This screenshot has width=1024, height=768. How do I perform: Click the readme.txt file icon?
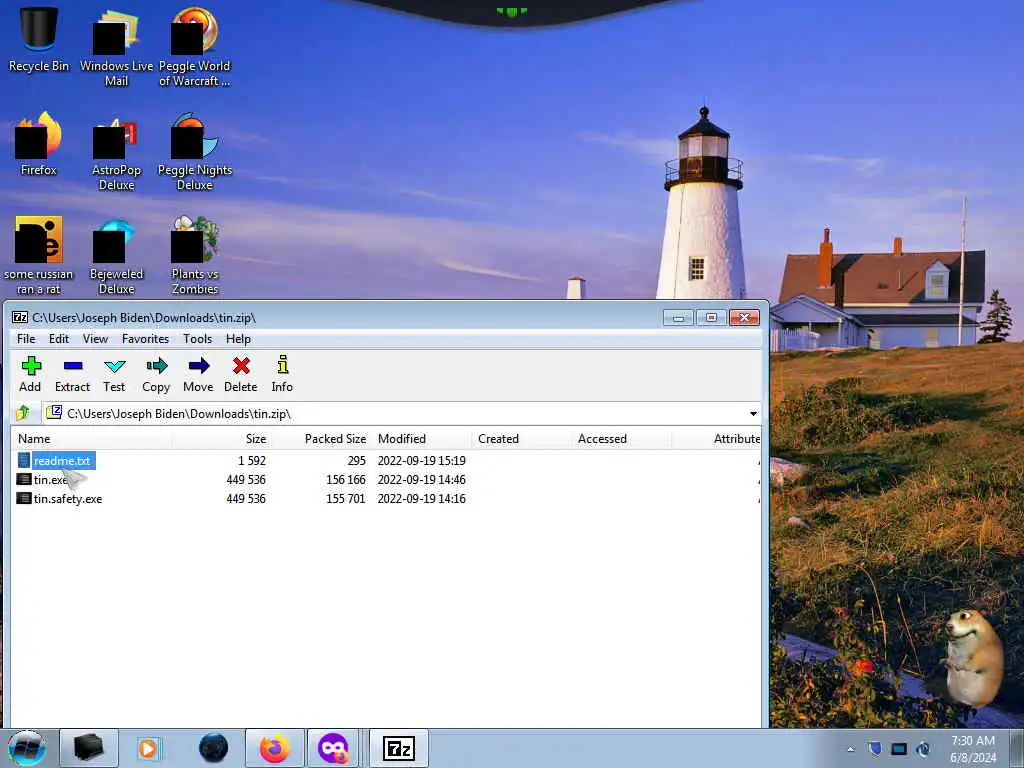tap(24, 460)
